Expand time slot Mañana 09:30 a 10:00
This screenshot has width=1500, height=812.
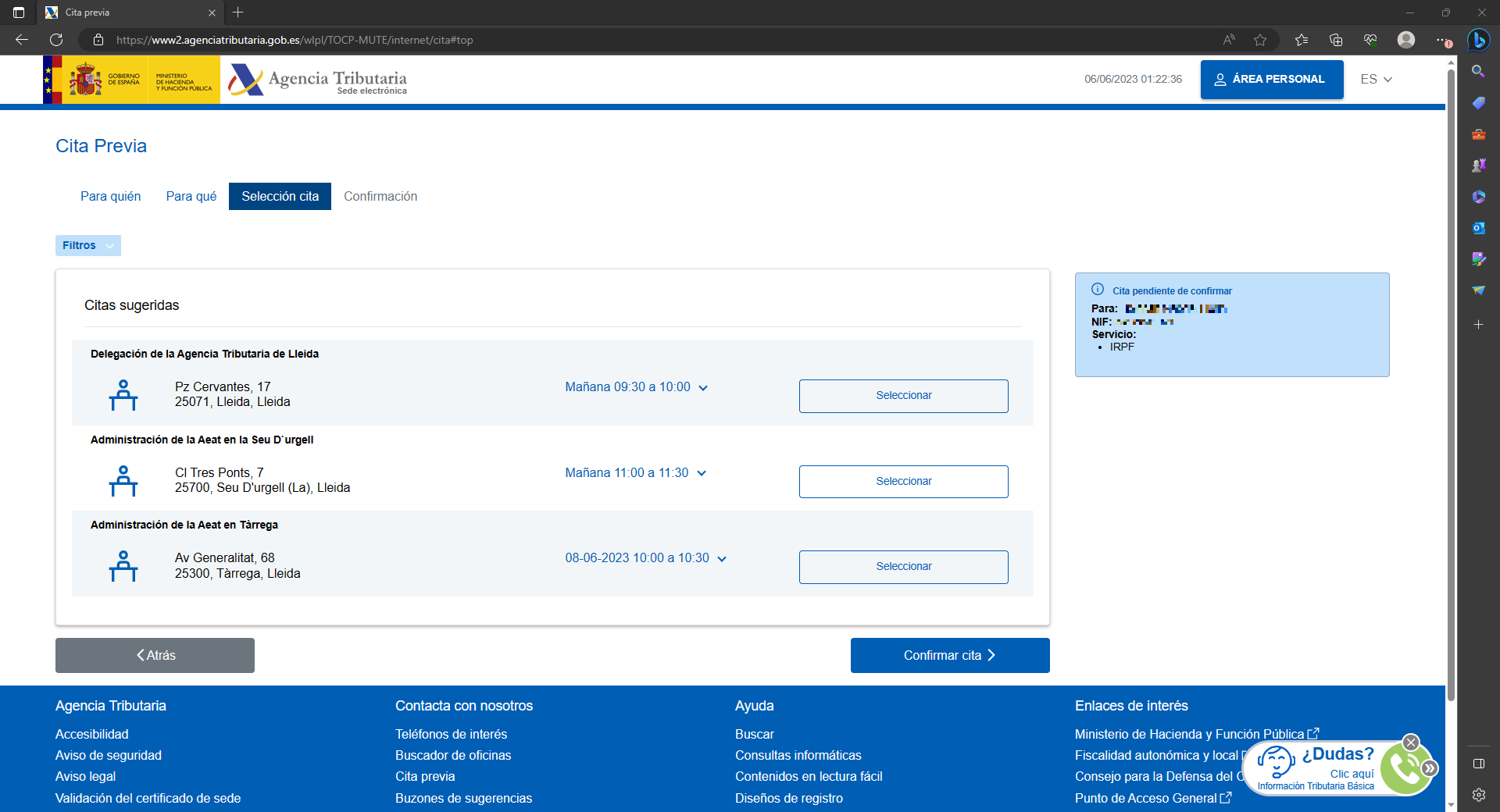pos(636,387)
